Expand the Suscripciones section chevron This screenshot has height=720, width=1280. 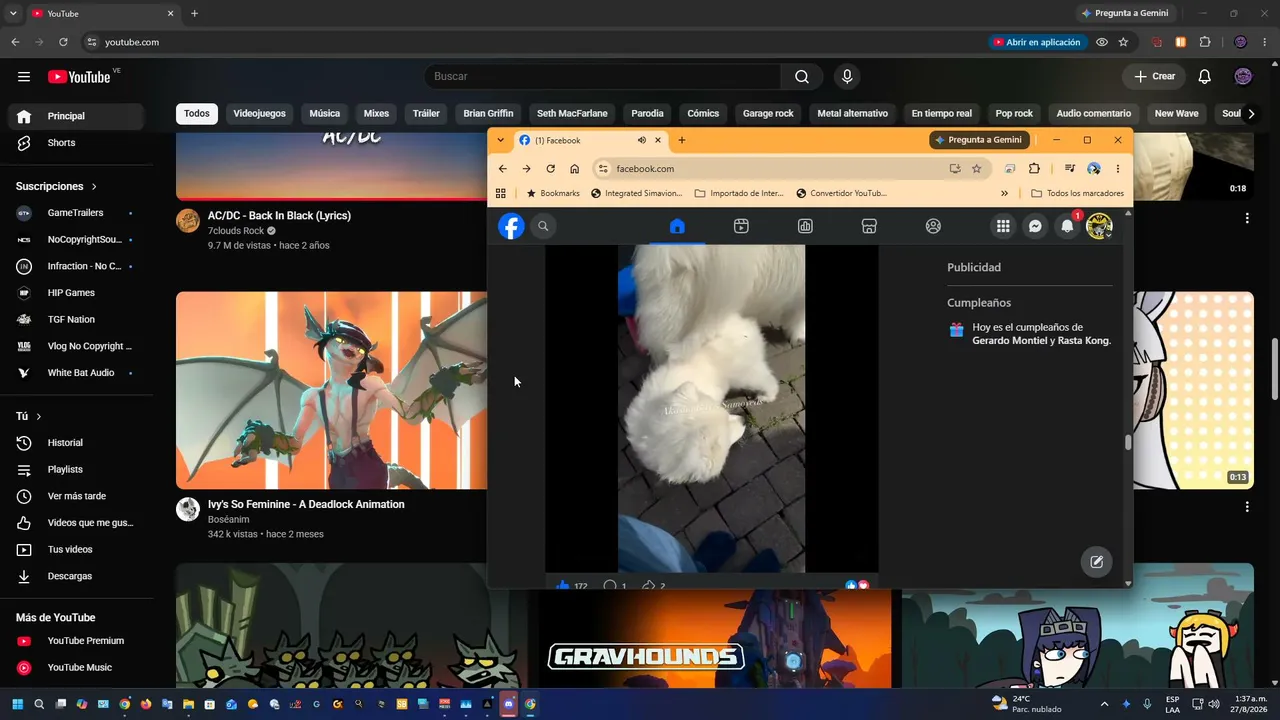pyautogui.click(x=95, y=187)
